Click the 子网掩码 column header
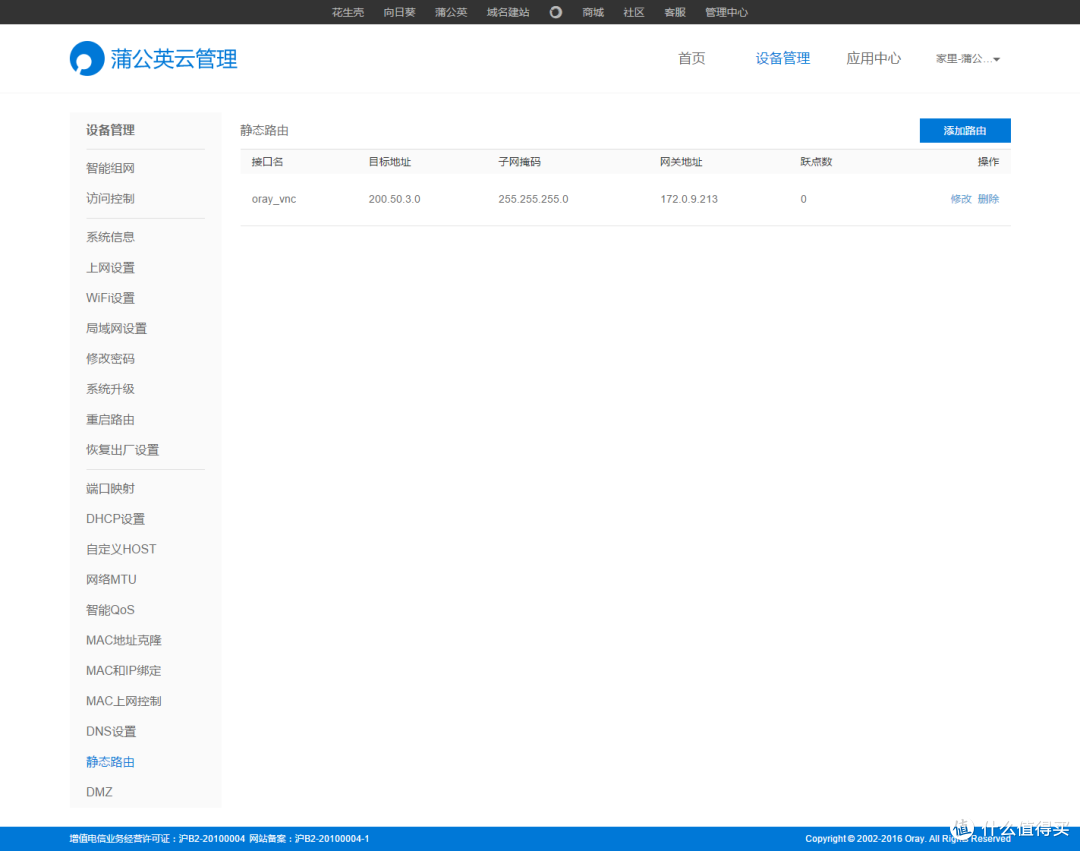Screen dimensions: 1080x851 (519, 162)
